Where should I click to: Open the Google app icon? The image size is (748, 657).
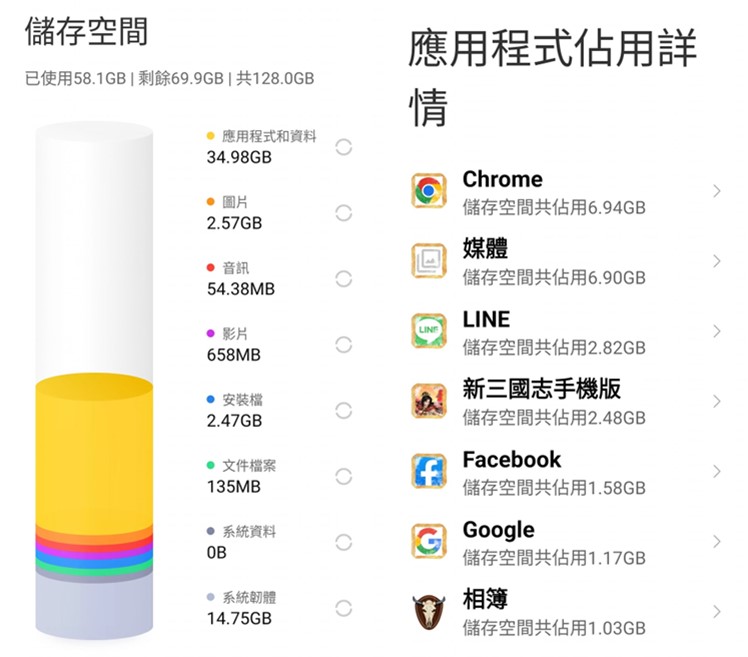(x=429, y=541)
